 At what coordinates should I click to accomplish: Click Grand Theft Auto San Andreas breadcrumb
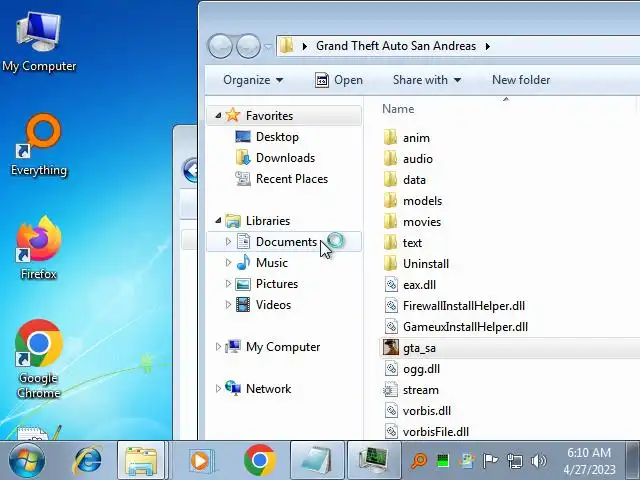tap(396, 46)
